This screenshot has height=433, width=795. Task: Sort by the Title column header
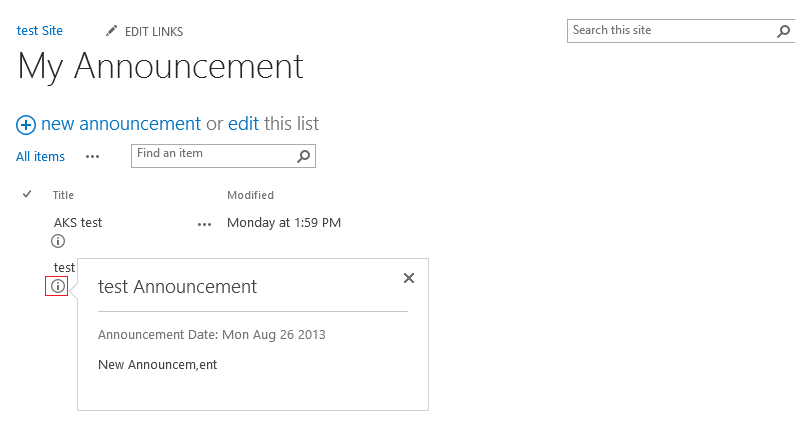click(x=63, y=195)
